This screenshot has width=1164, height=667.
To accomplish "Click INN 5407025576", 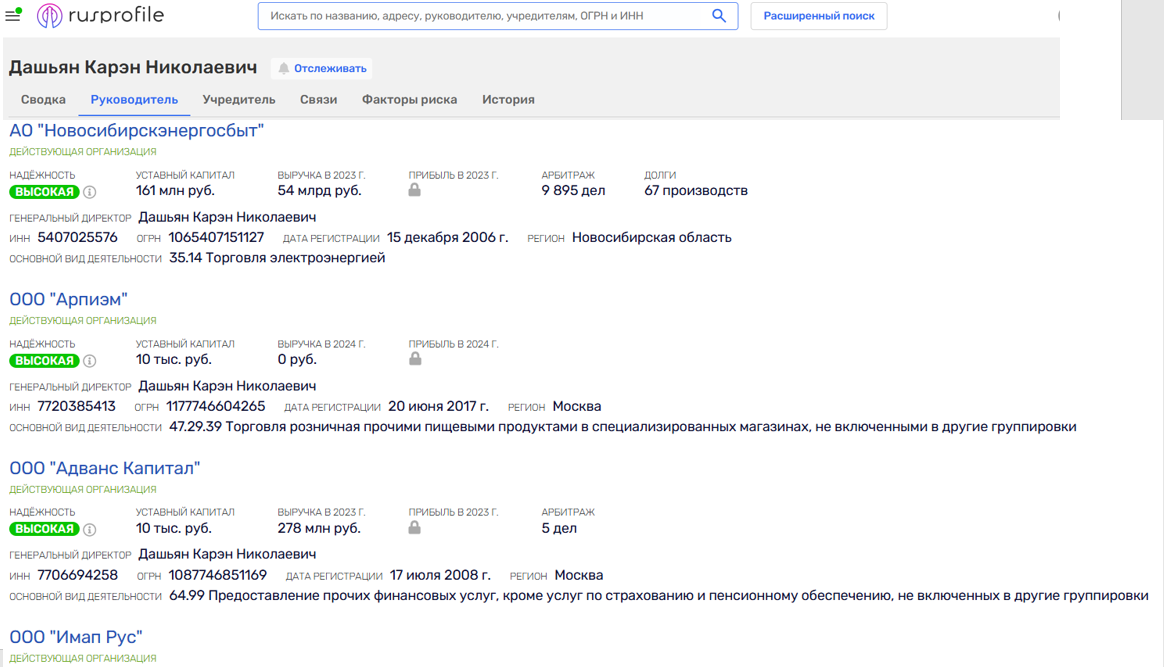I will pos(77,237).
